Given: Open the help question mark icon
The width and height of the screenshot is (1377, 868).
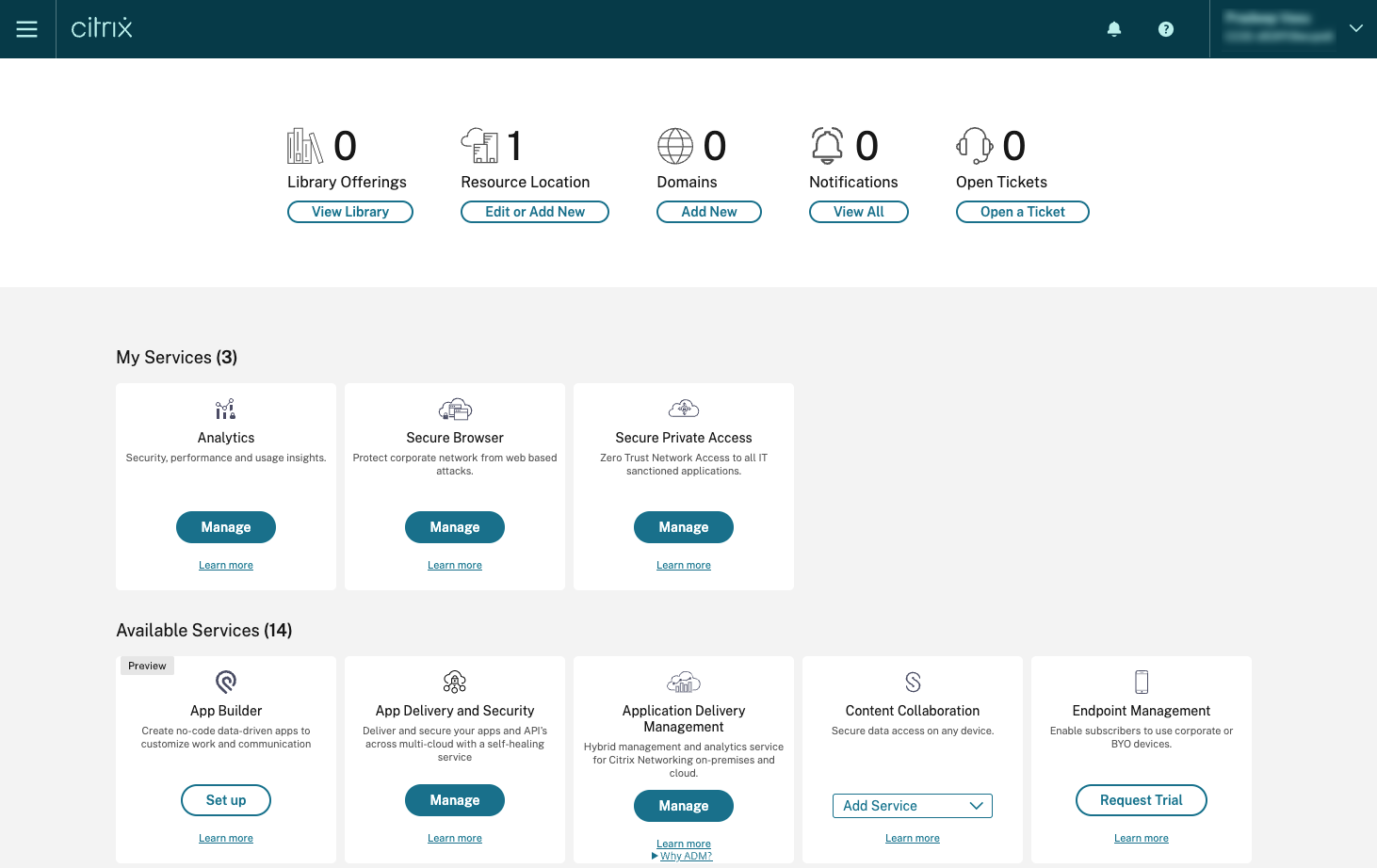Looking at the screenshot, I should [x=1166, y=29].
